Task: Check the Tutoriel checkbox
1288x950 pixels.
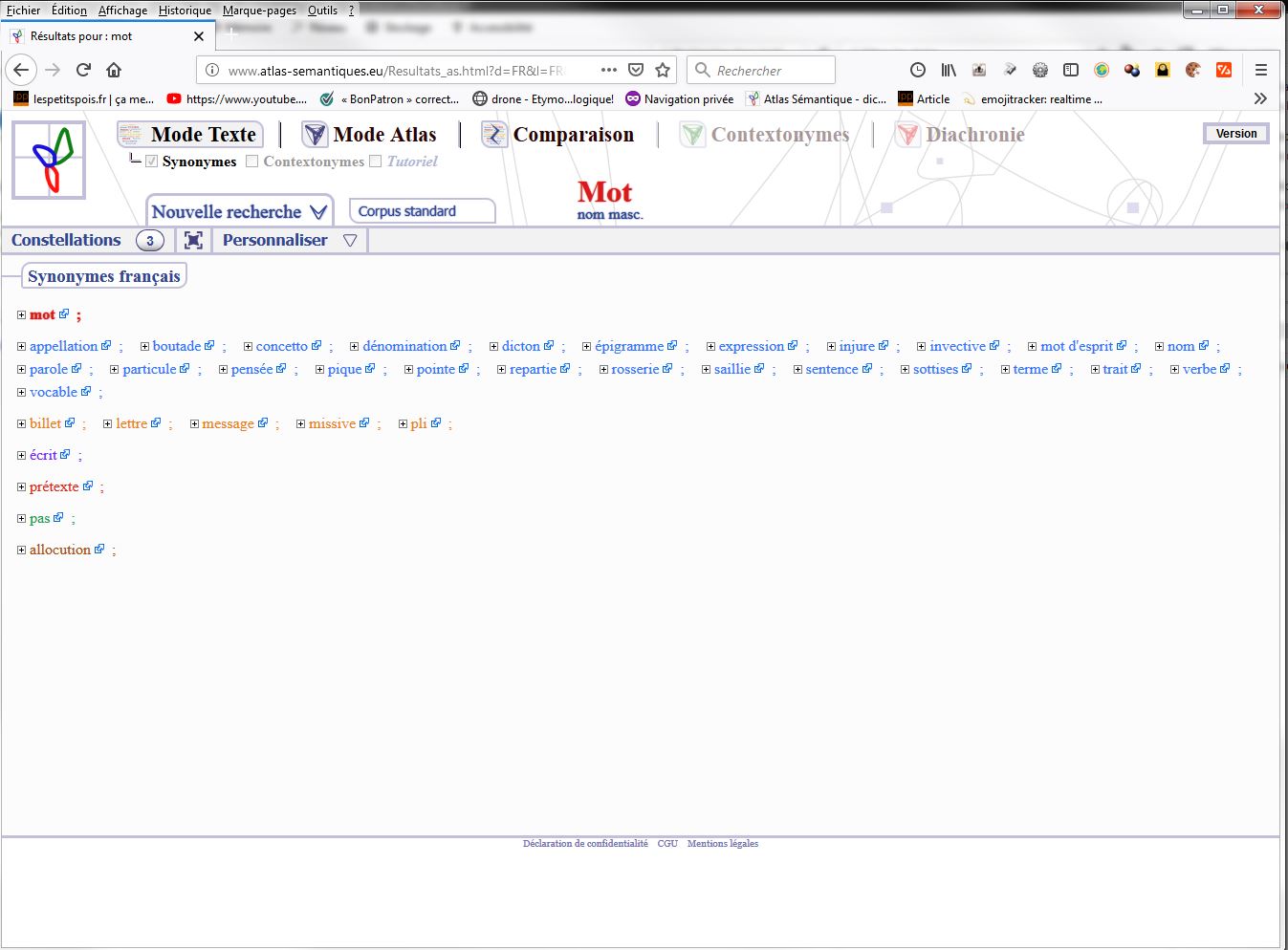Action: click(x=376, y=162)
